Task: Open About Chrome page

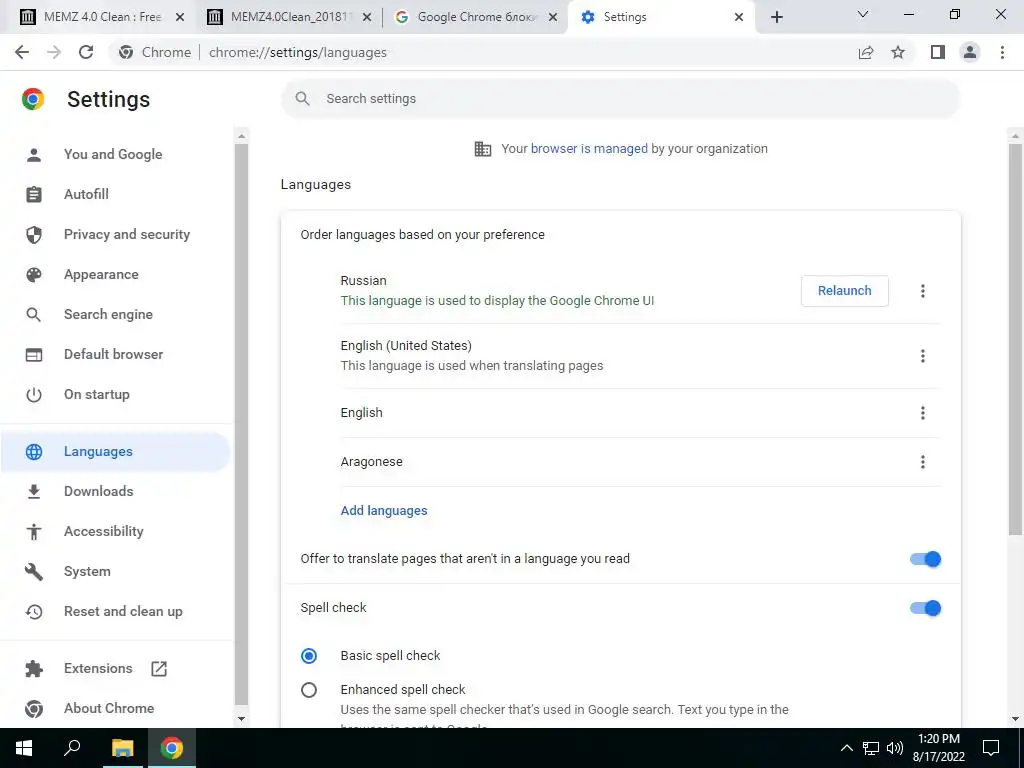Action: pyautogui.click(x=109, y=709)
